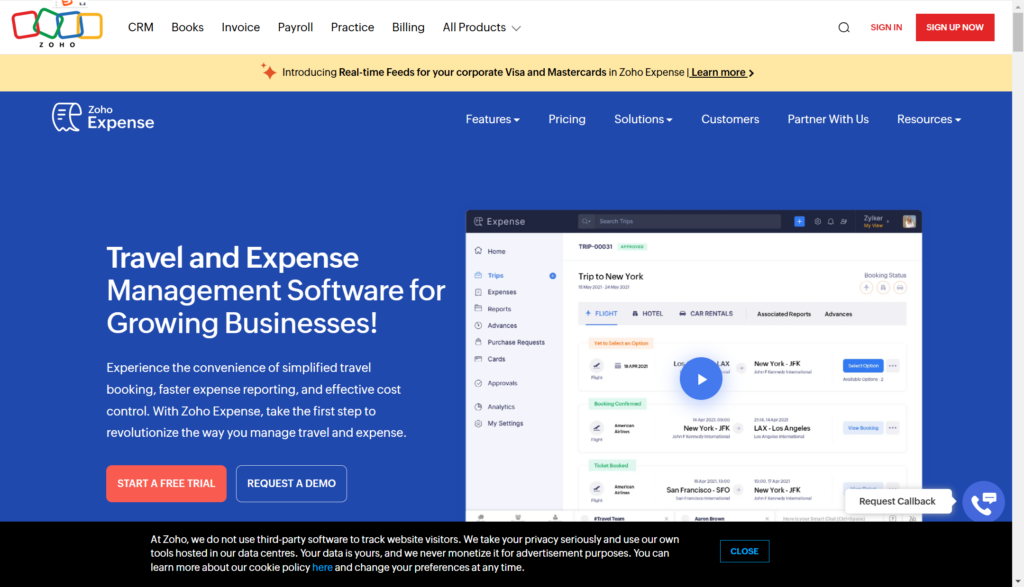
Task: Go to the Pricing page
Action: [567, 119]
